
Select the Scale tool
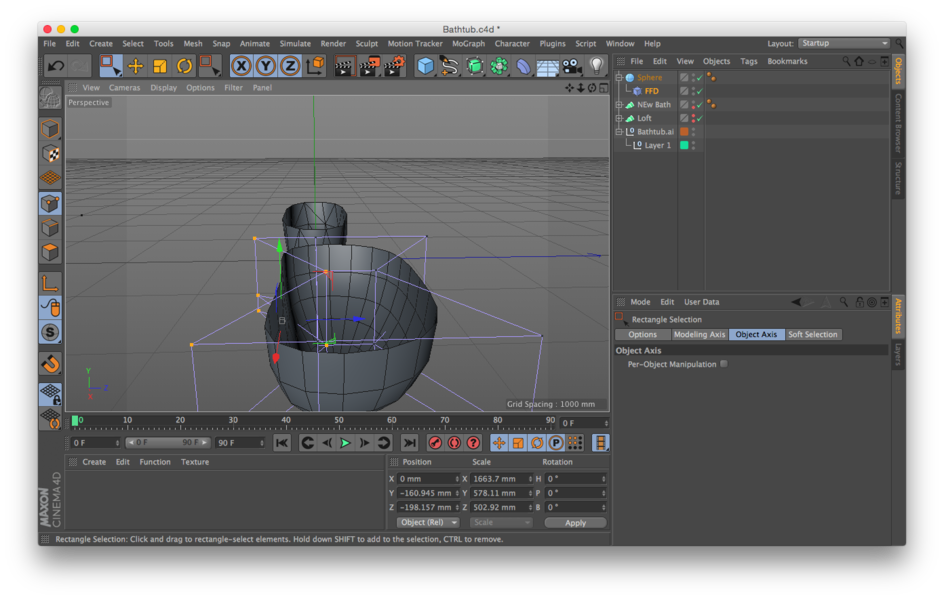[x=160, y=66]
